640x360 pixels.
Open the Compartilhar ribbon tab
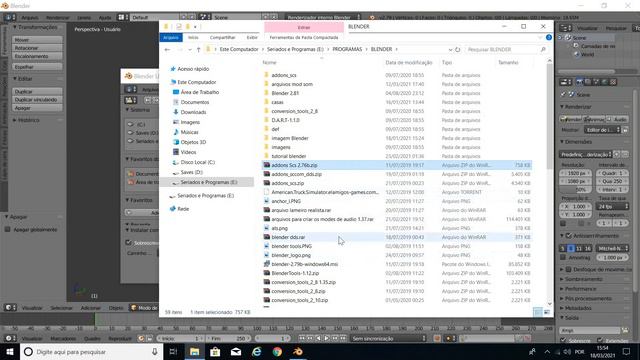(x=222, y=37)
